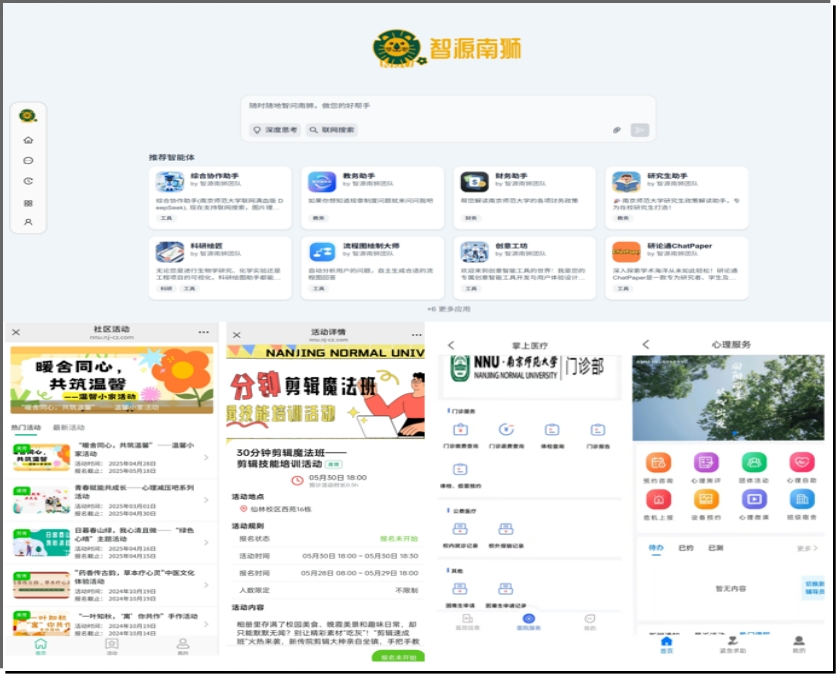836x674 pixels.
Task: Tap the 危机上报 red alarm icon
Action: click(x=657, y=499)
